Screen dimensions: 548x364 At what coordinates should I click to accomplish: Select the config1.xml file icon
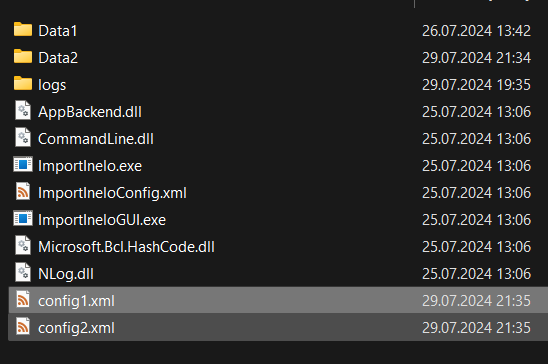tap(23, 299)
